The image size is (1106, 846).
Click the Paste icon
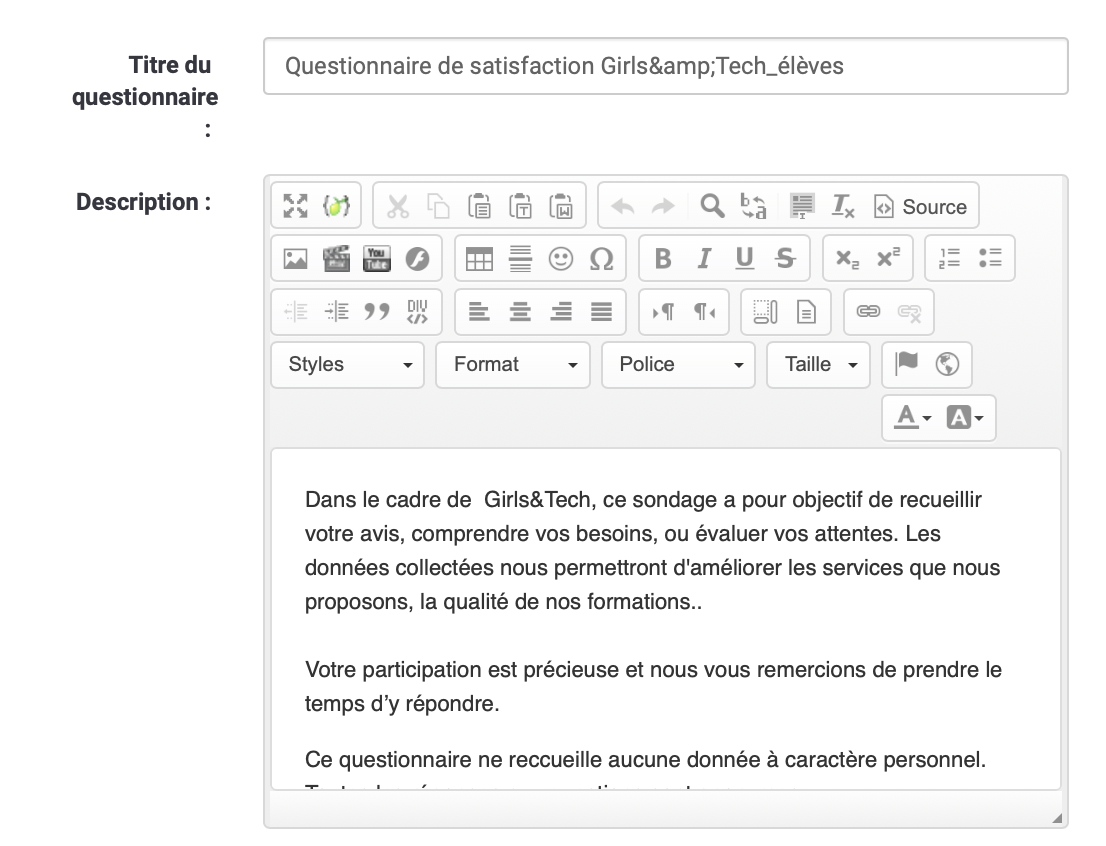coord(479,206)
